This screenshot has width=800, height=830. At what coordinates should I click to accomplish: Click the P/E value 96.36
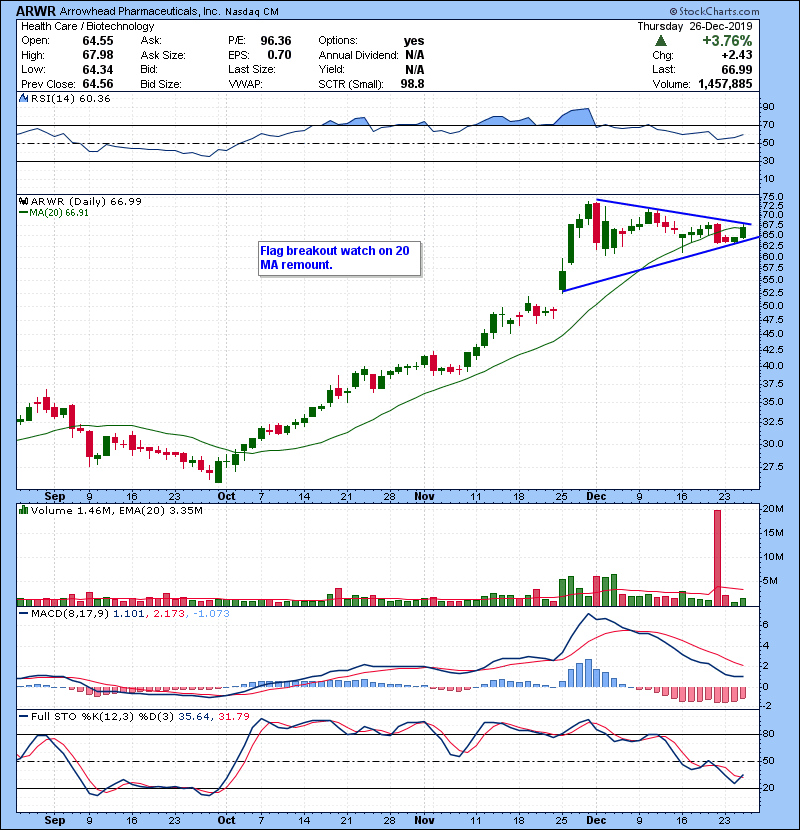[x=276, y=41]
